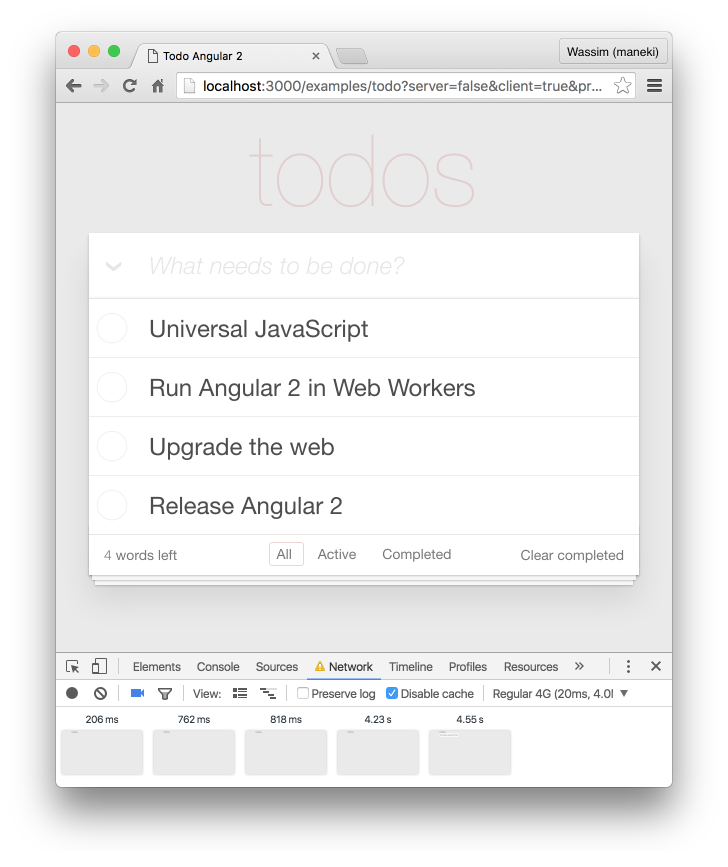Viewport: 728px width, 867px height.
Task: Toggle the DevTools device mode icon
Action: pyautogui.click(x=99, y=666)
